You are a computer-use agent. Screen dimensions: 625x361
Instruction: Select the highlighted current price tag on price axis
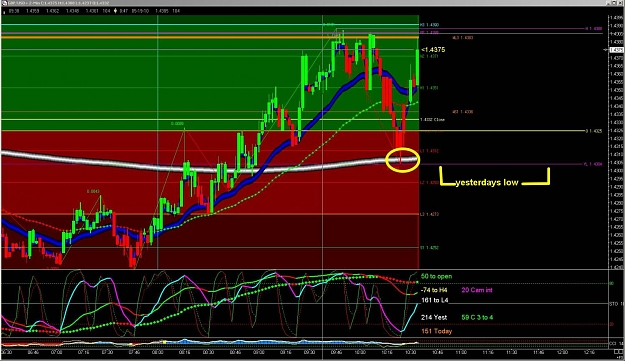tap(616, 50)
